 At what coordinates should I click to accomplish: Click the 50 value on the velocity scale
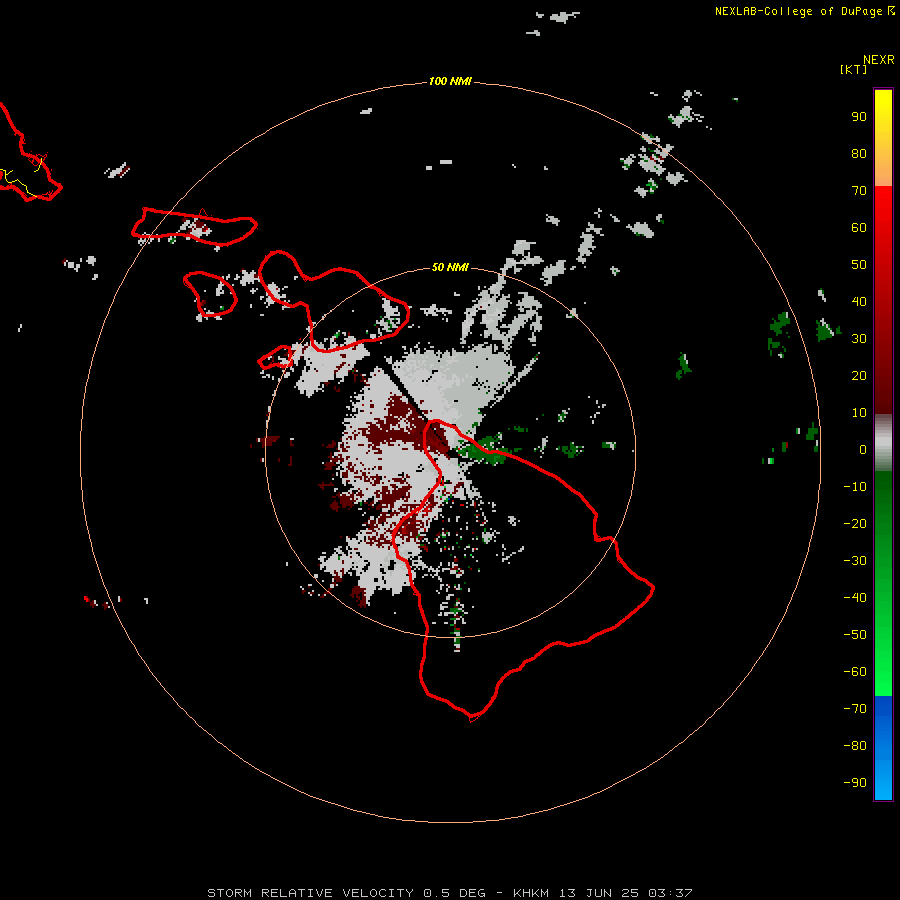[859, 265]
